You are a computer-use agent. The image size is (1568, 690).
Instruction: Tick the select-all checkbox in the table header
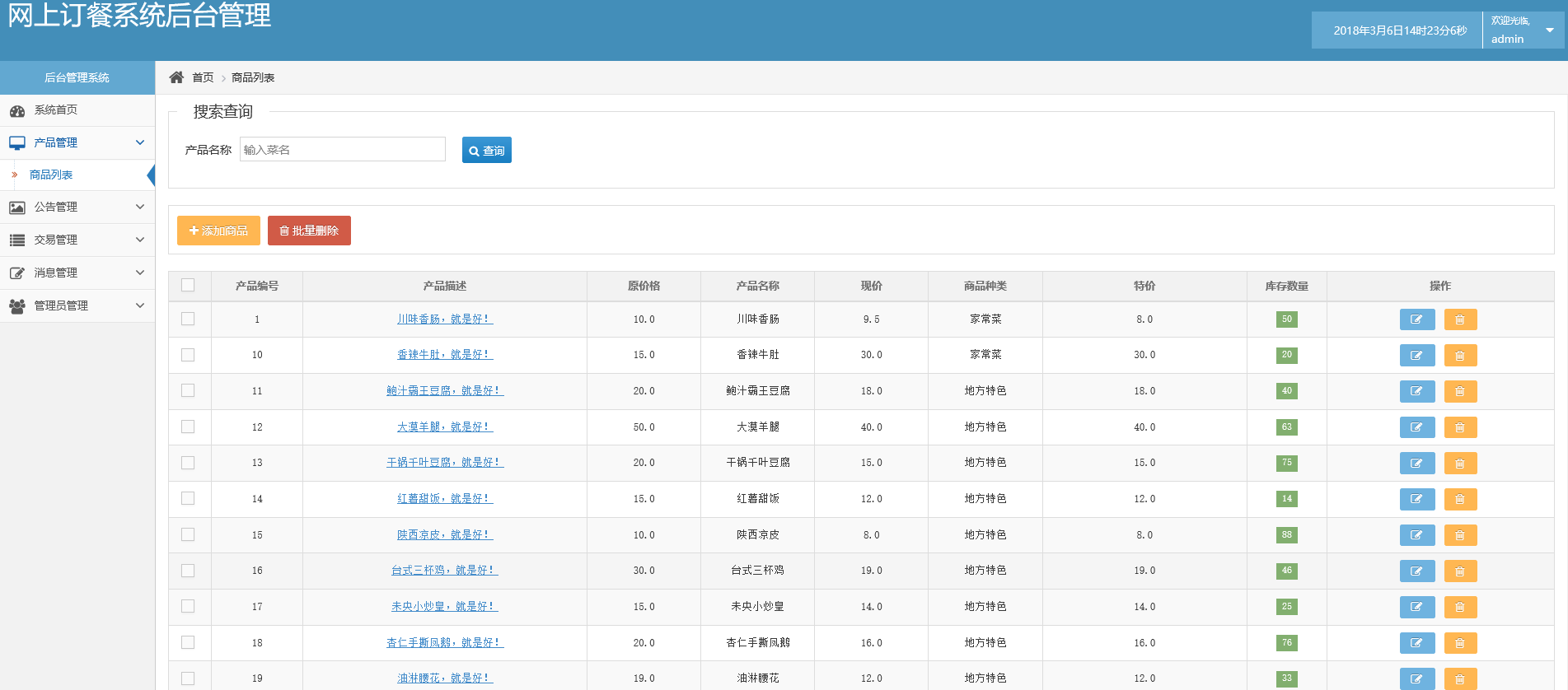[x=188, y=285]
